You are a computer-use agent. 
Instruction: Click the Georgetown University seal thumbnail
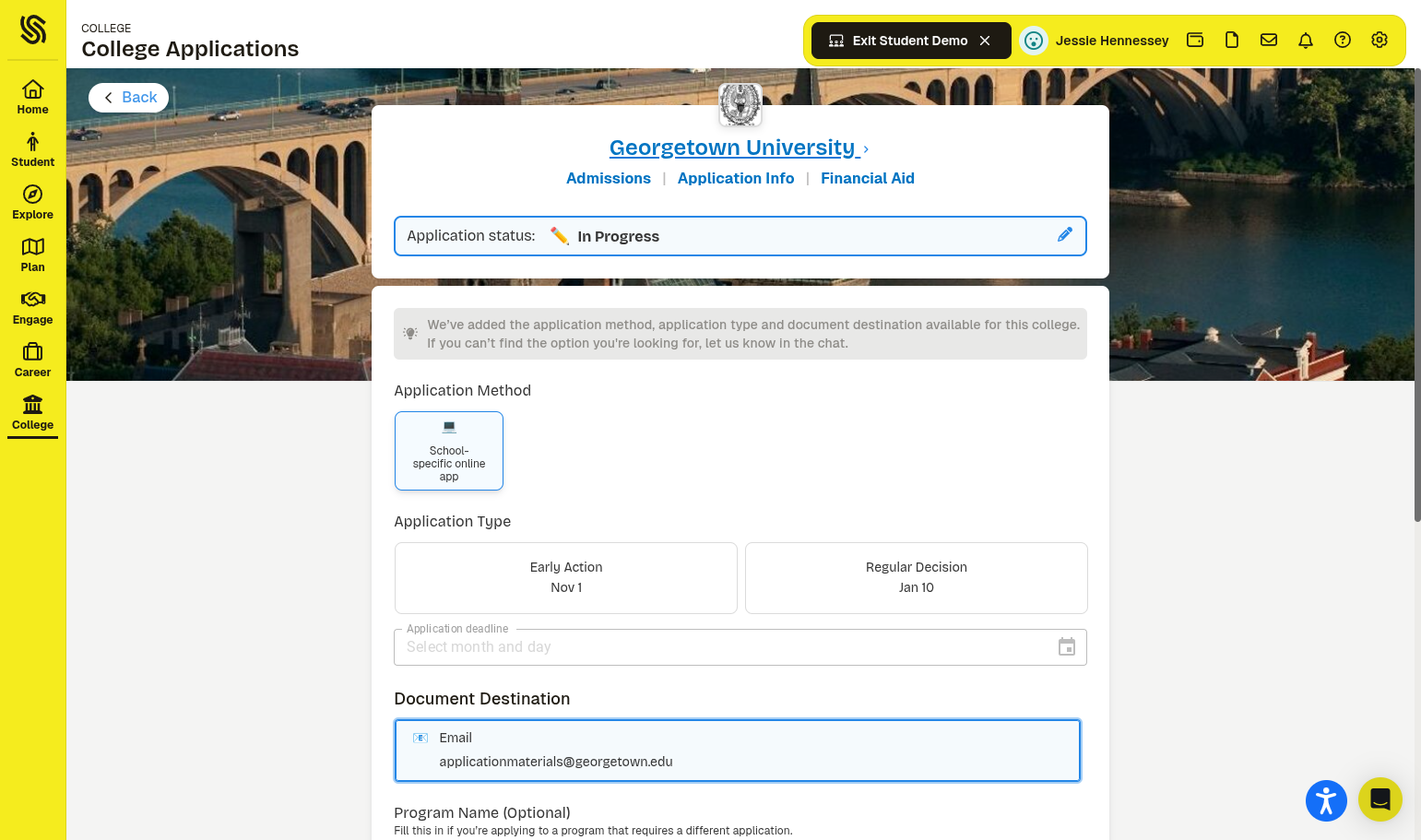coord(740,104)
